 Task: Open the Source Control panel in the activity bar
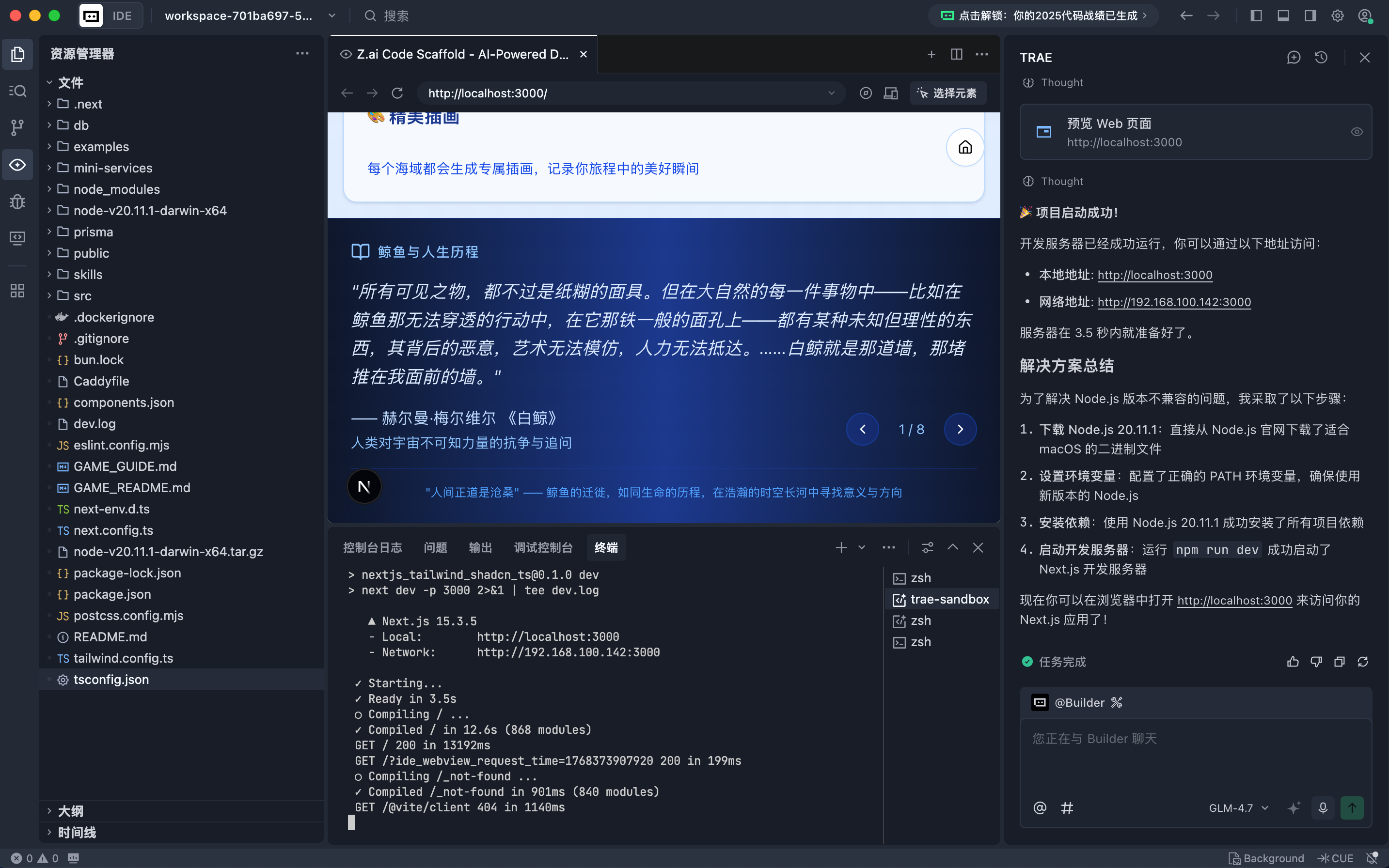(x=17, y=127)
